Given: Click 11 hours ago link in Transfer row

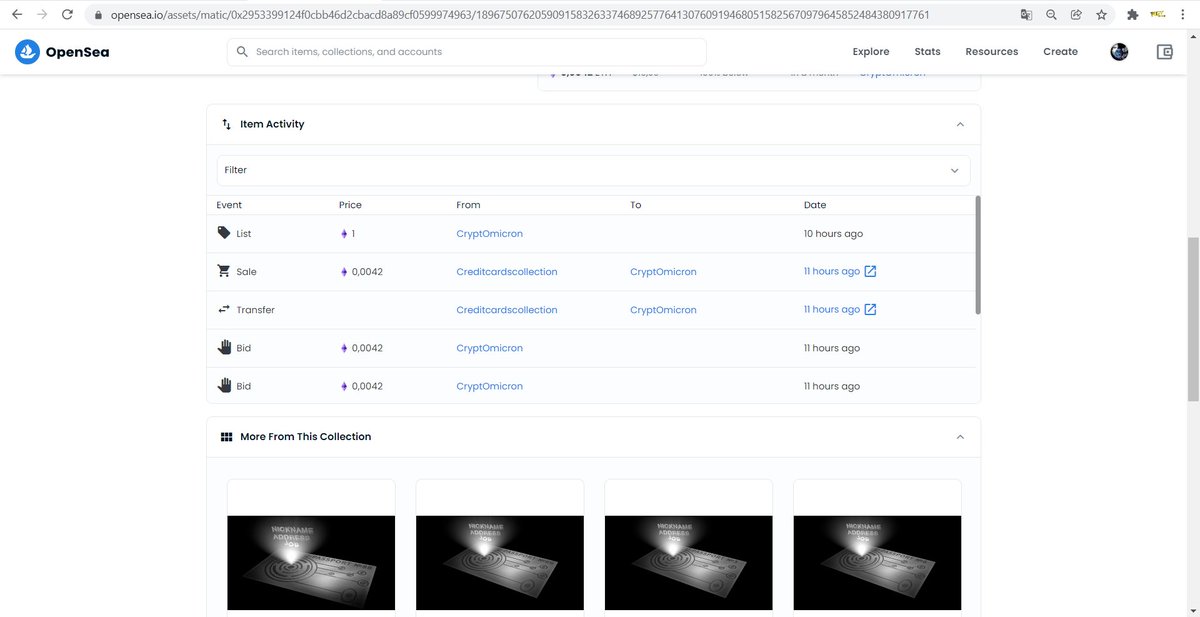Looking at the screenshot, I should point(832,309).
